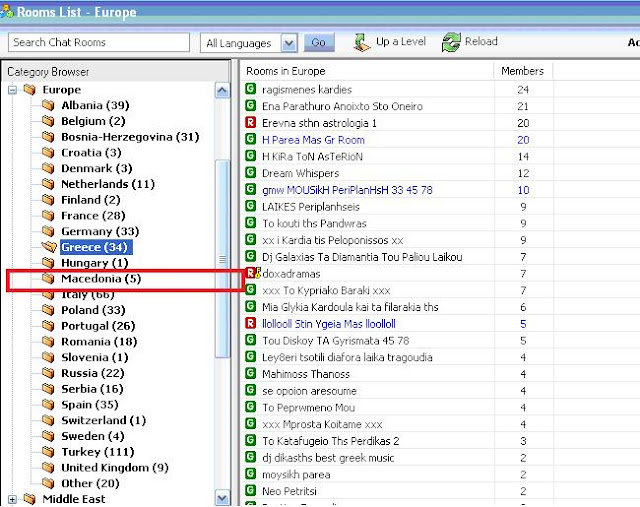
Task: Click the G icon for To Peprwmeno Mou
Action: 250,407
